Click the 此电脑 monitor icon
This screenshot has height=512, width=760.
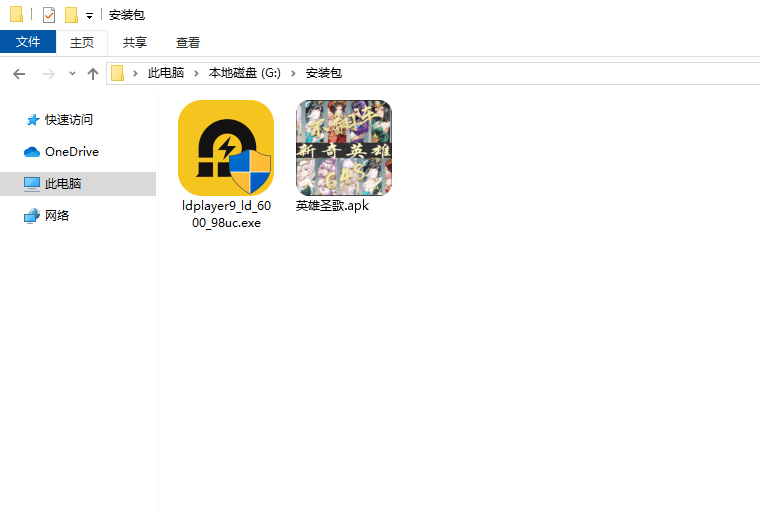(x=32, y=184)
